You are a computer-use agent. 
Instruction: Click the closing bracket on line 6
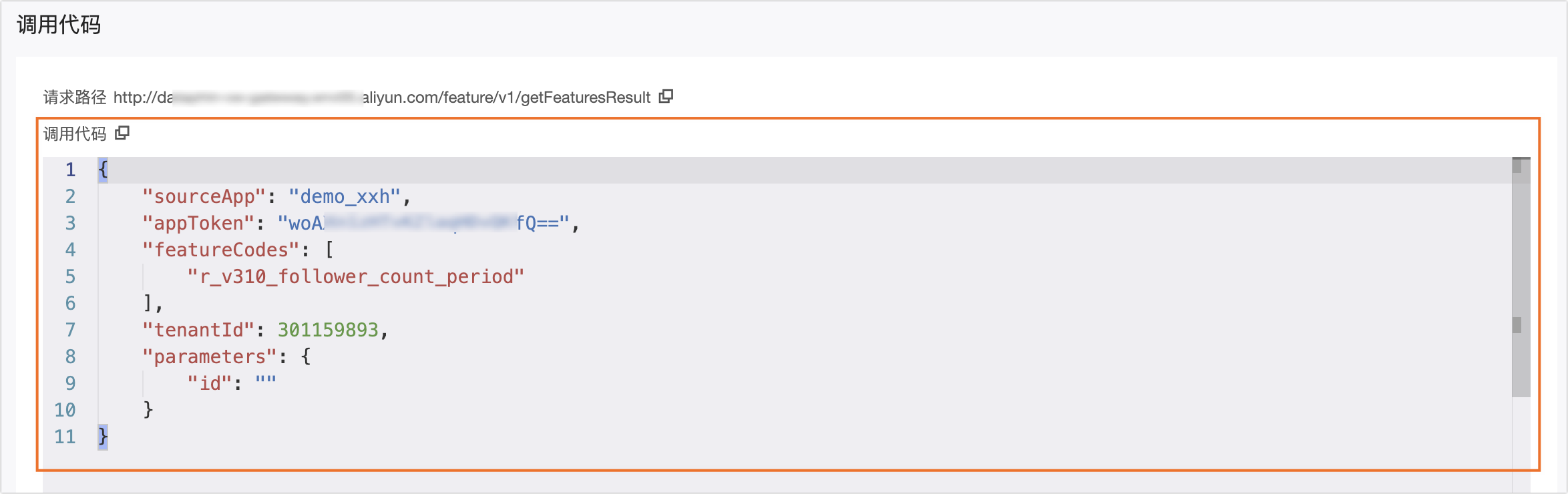(148, 303)
